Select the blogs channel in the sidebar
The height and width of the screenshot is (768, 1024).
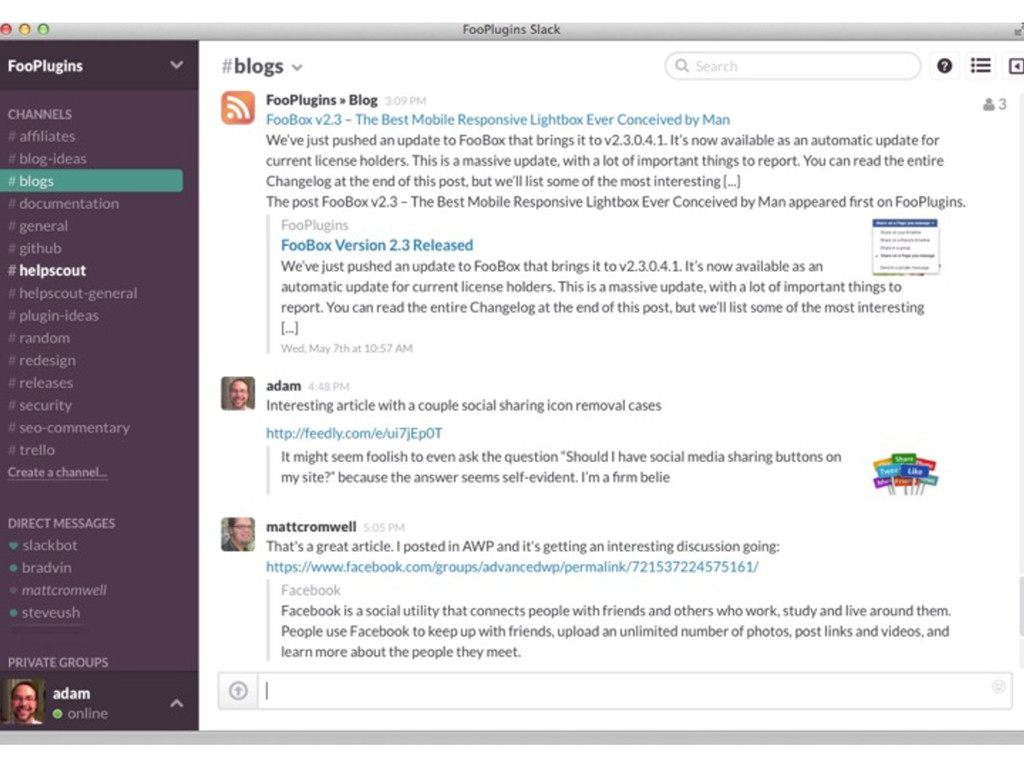click(x=91, y=181)
